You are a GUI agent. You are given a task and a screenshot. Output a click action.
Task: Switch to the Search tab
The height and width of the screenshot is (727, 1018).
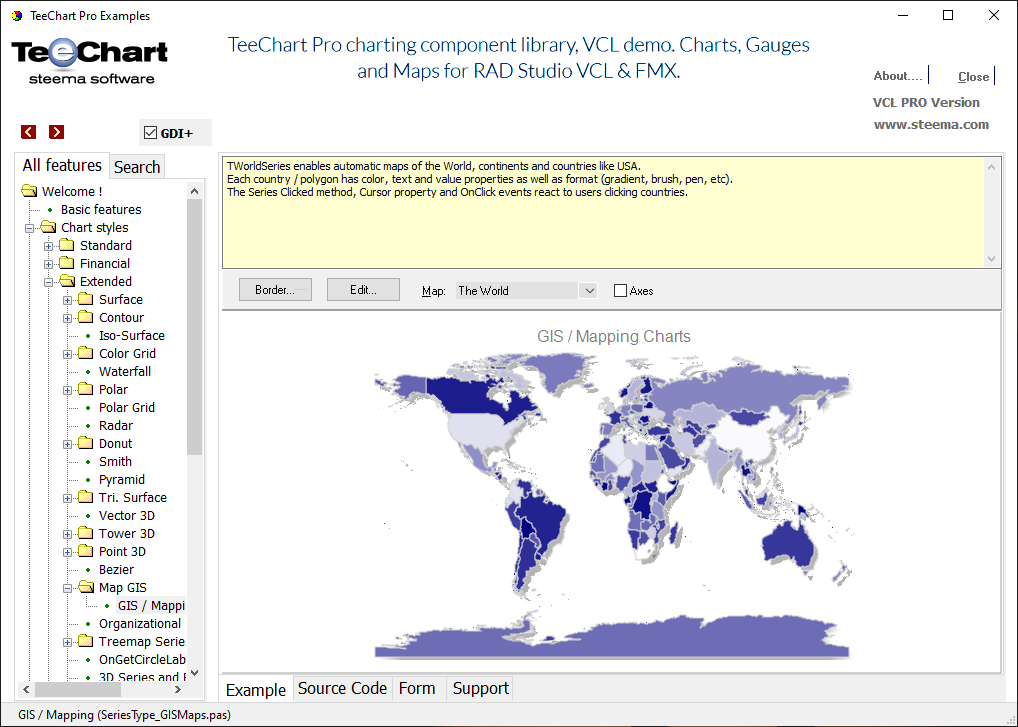[137, 167]
